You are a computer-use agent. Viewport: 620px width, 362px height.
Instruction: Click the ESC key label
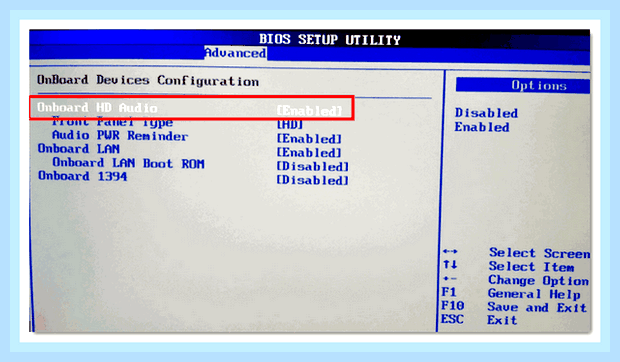(452, 319)
